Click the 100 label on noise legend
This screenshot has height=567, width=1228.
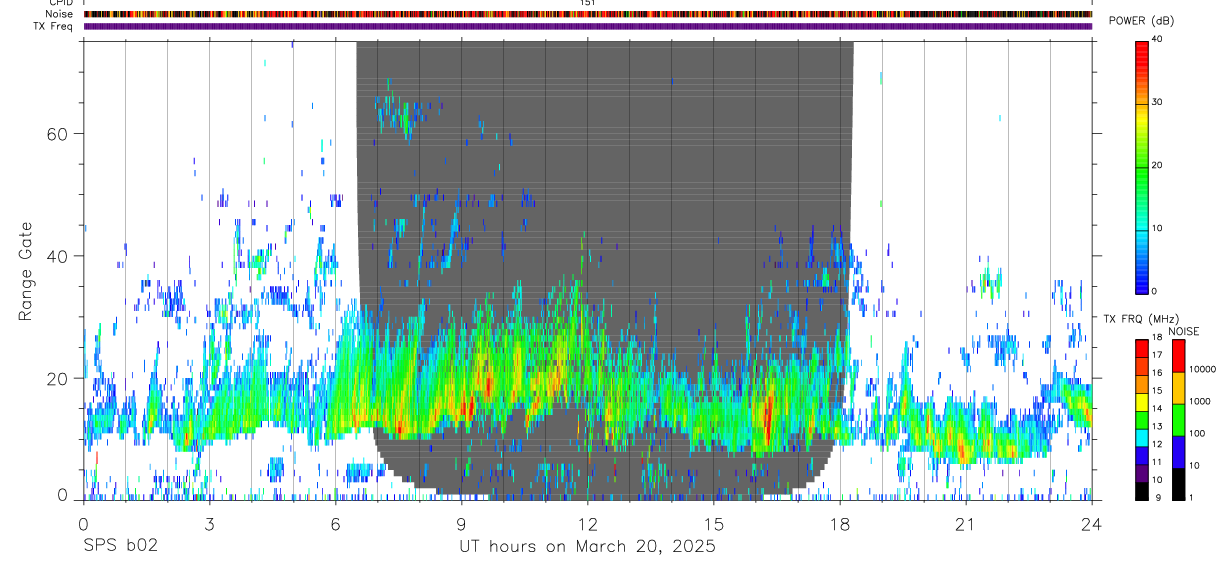[1199, 433]
